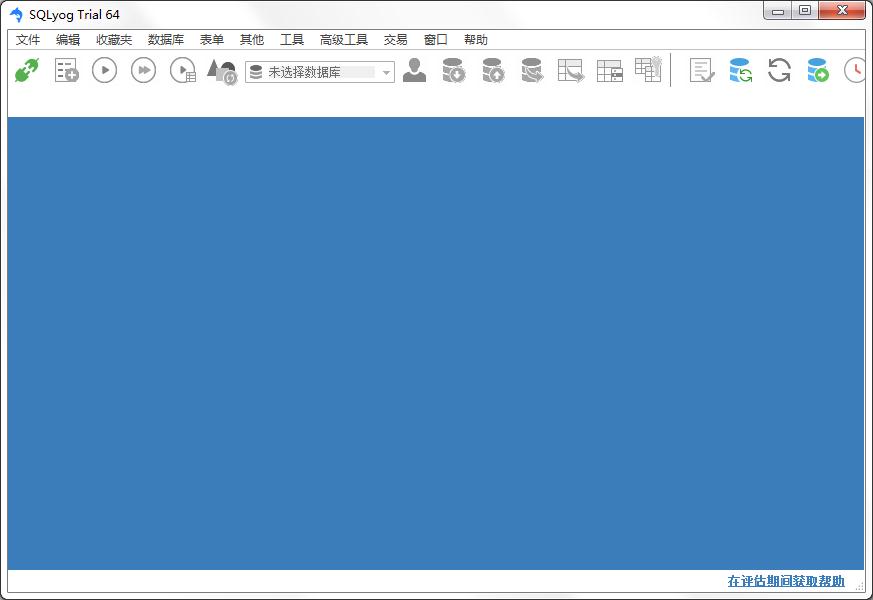Image resolution: width=873 pixels, height=600 pixels.
Task: Open the database selection dropdown arrow
Action: [387, 71]
